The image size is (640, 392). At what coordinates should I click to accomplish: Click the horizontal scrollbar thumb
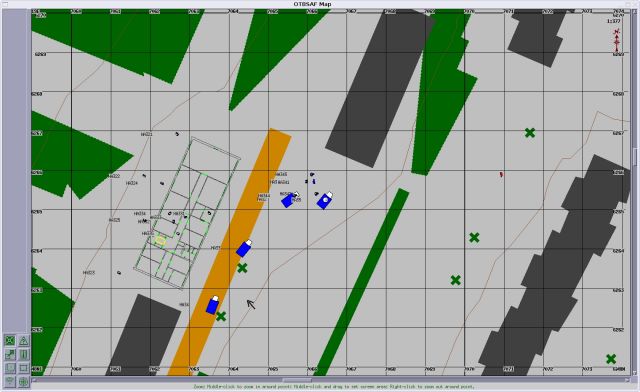pyautogui.click(x=297, y=380)
